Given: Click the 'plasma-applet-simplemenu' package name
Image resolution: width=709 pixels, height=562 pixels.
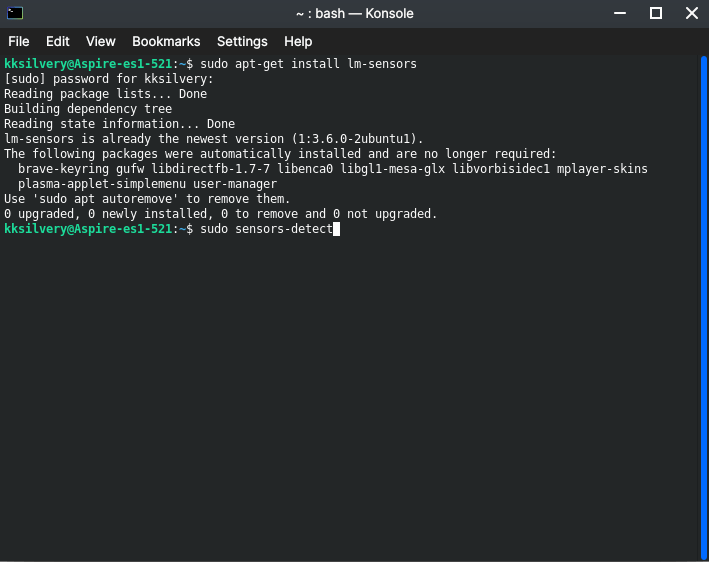Looking at the screenshot, I should (102, 184).
